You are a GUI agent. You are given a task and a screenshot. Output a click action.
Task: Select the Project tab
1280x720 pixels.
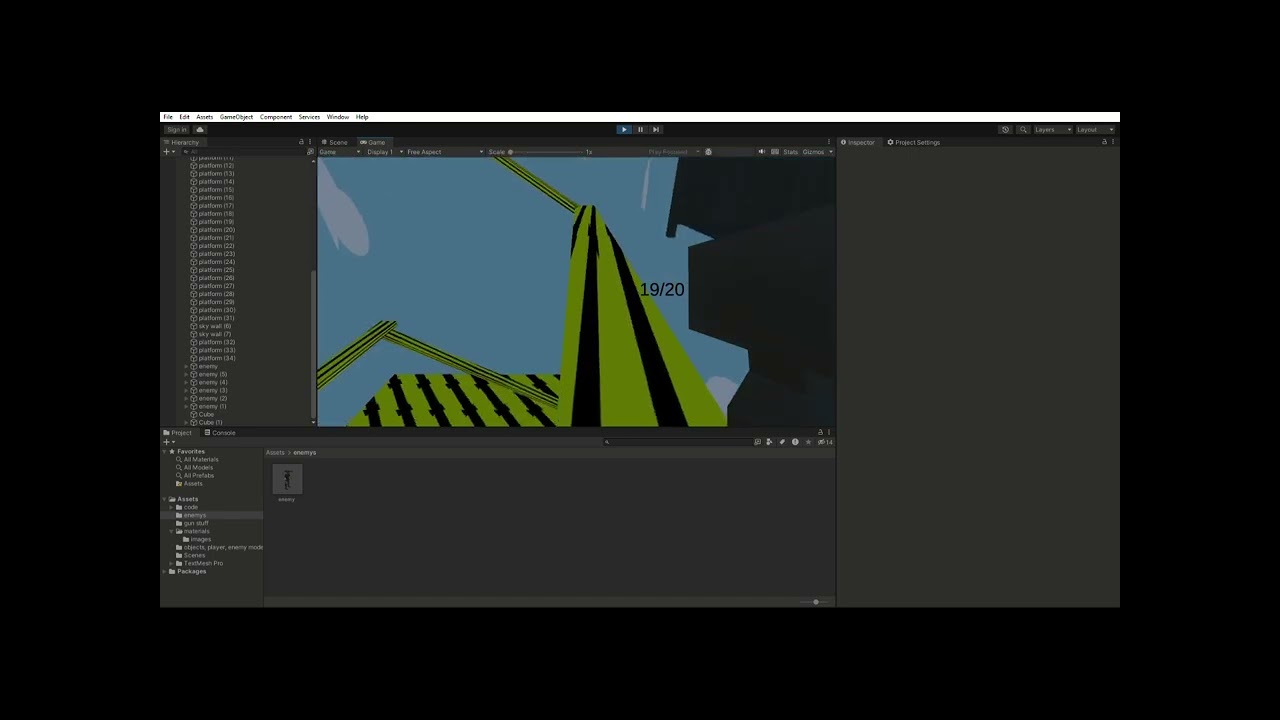click(x=178, y=432)
